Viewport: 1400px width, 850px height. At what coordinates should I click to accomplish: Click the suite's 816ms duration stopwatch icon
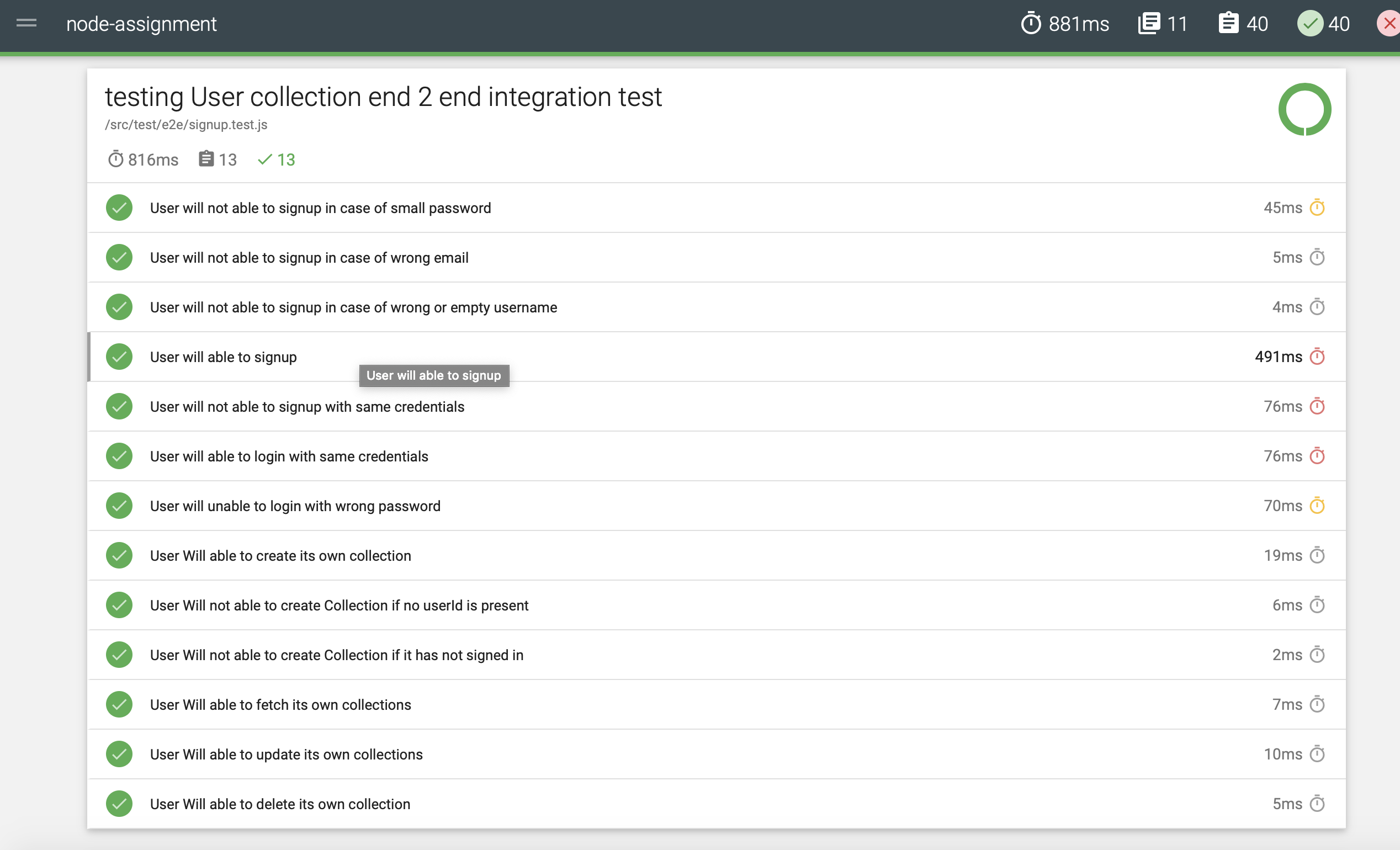click(x=115, y=160)
